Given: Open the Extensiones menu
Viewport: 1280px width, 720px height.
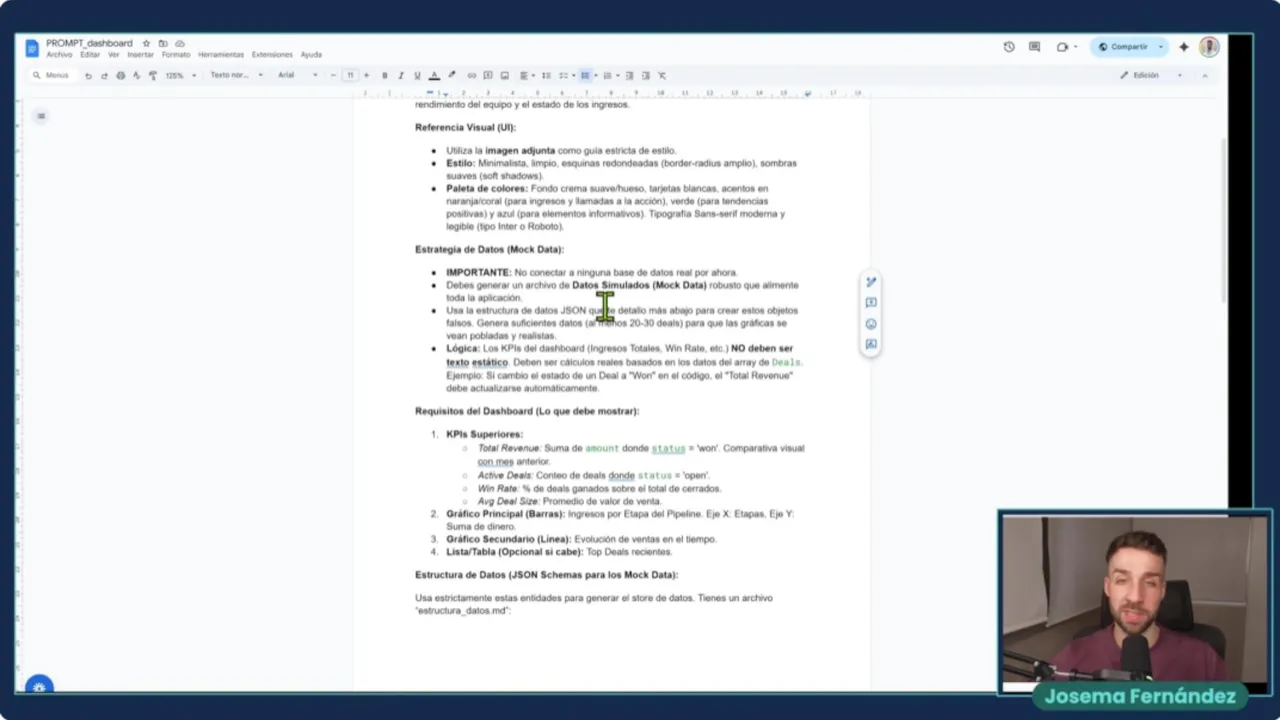Looking at the screenshot, I should [x=272, y=54].
